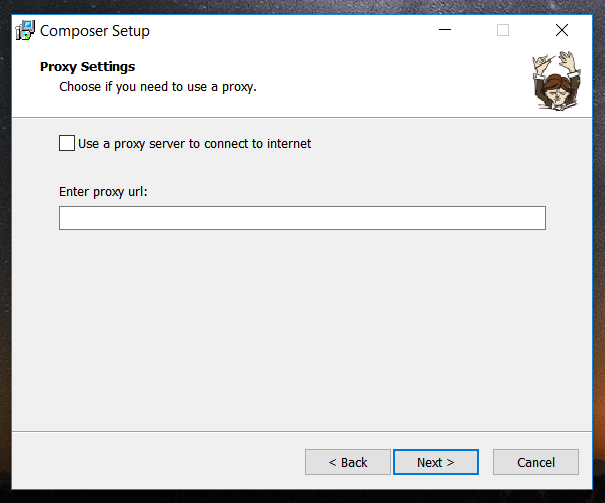Minimize the Composer Setup window
Screen dimensions: 605x503
tap(444, 30)
